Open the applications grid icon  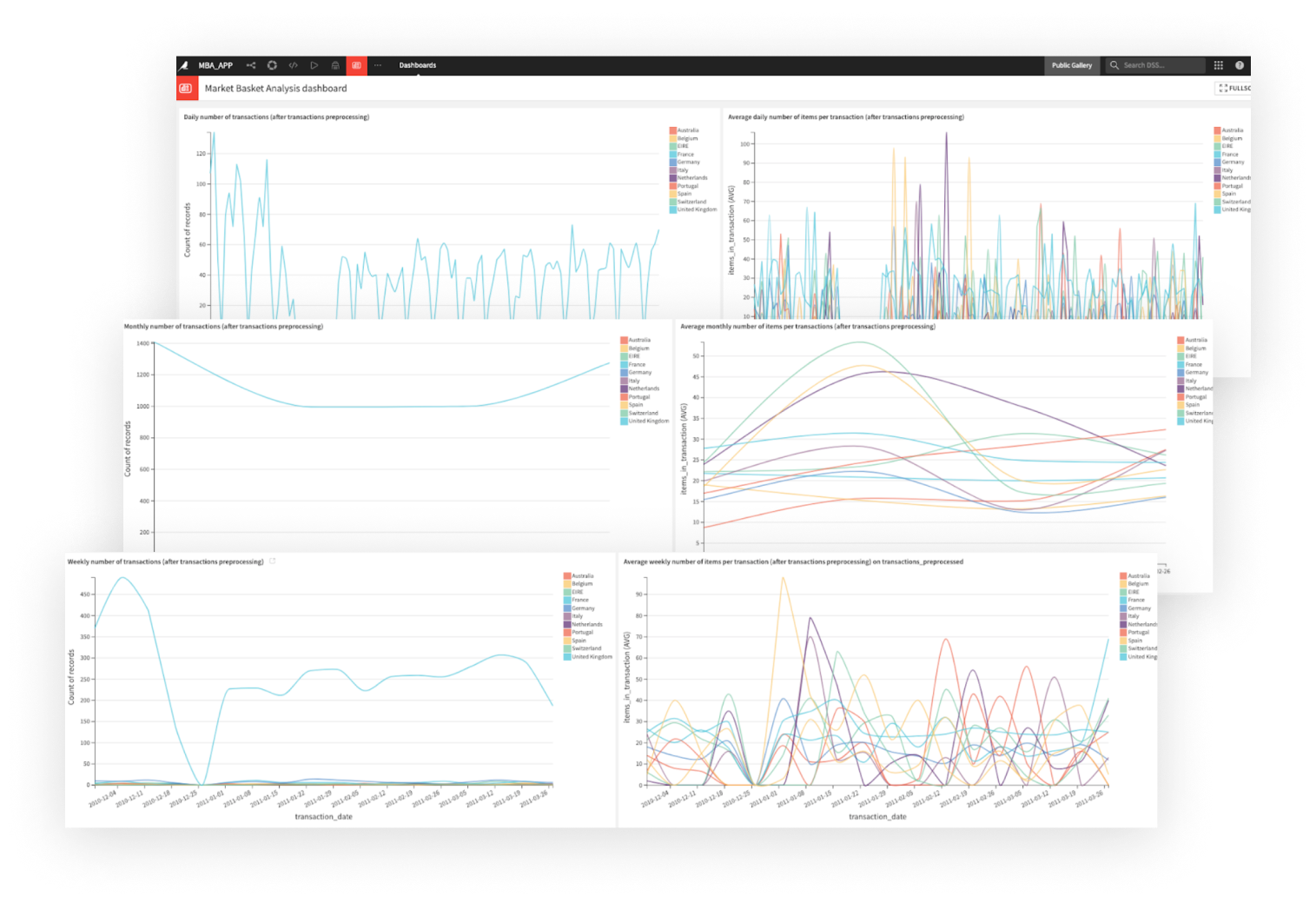(x=1218, y=65)
